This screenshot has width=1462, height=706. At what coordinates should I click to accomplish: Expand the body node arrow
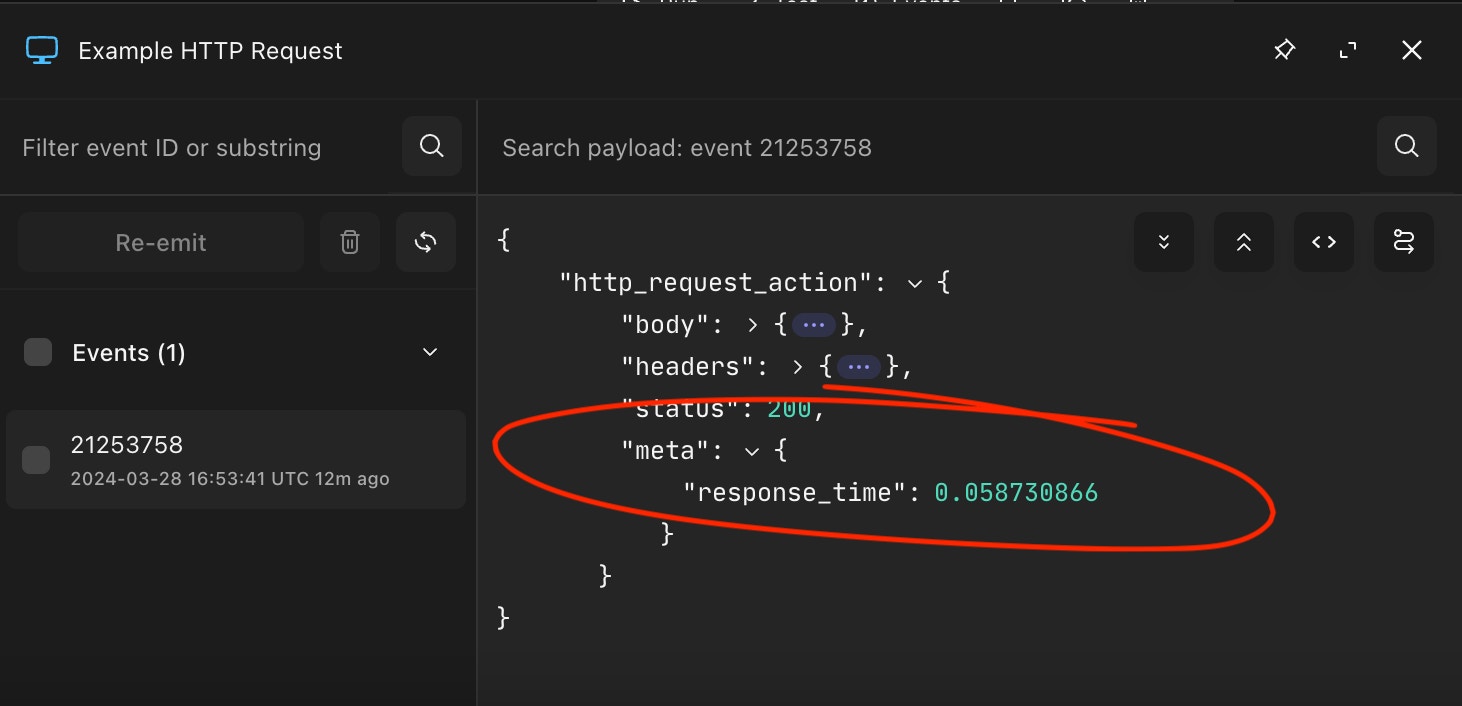coord(753,325)
